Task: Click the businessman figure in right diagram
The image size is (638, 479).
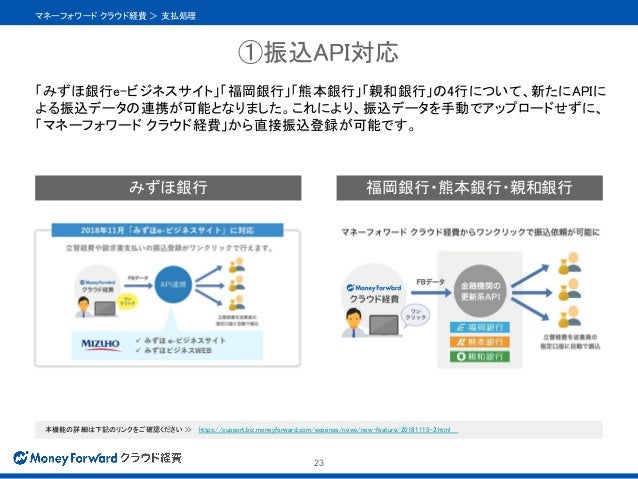Action: tap(354, 323)
